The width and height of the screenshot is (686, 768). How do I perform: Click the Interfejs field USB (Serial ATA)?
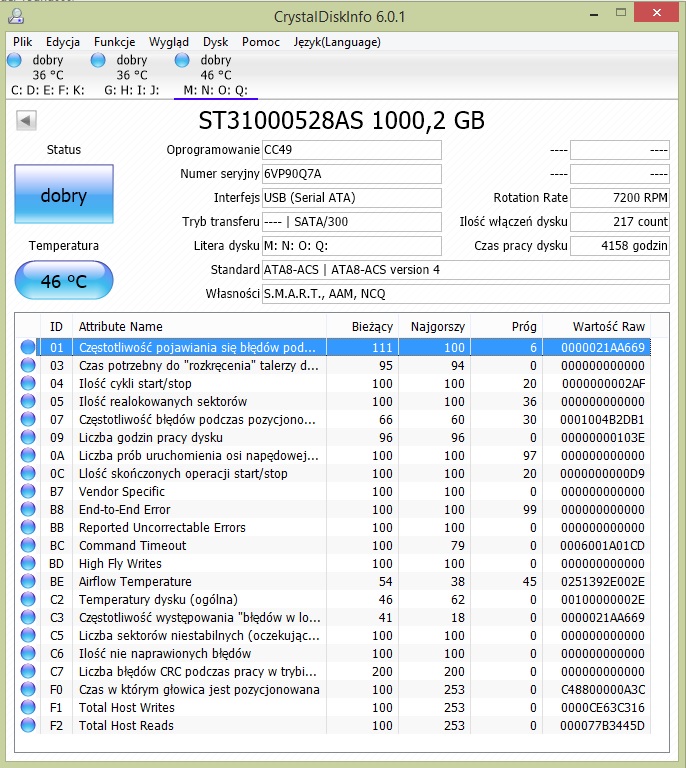click(352, 198)
